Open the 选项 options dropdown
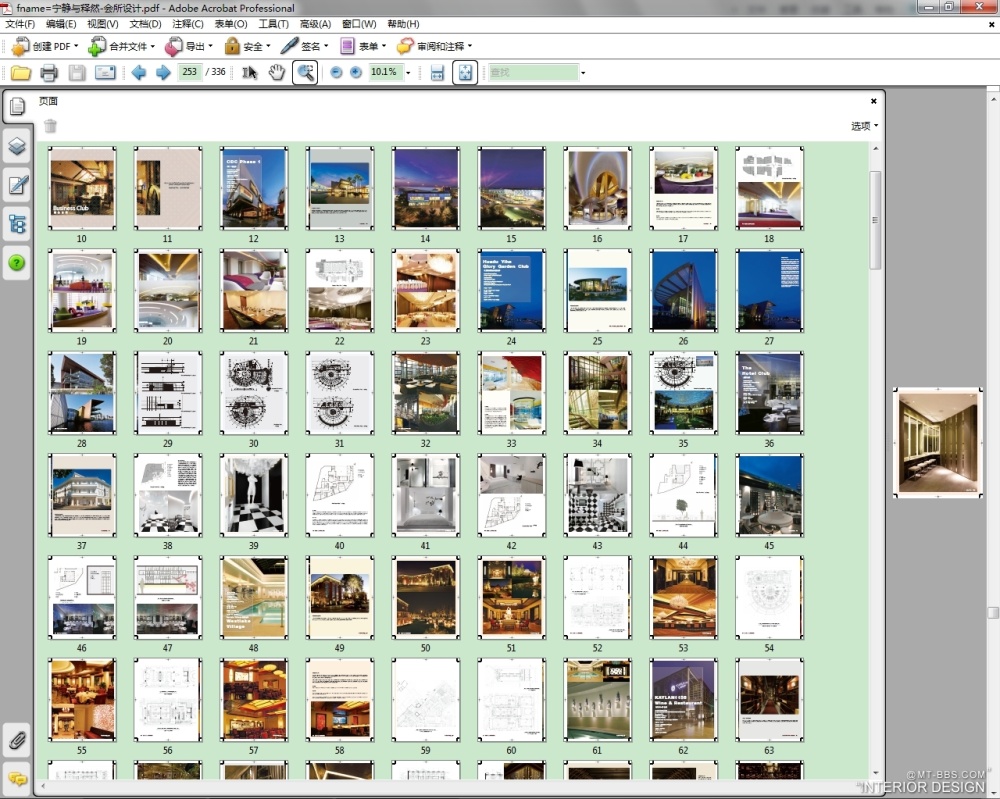 pos(864,126)
